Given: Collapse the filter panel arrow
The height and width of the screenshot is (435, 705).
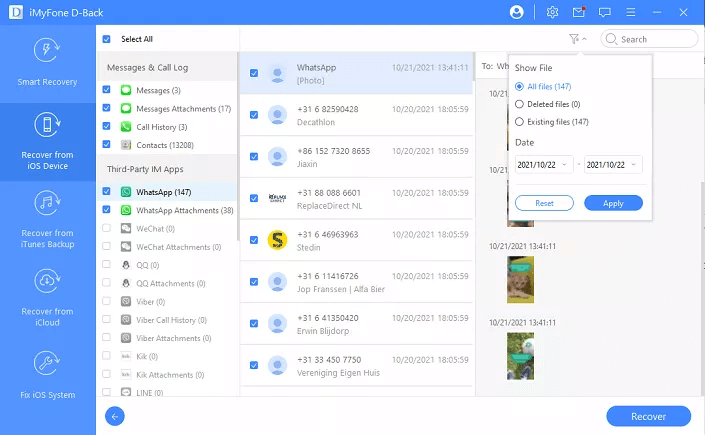Looking at the screenshot, I should pos(585,39).
